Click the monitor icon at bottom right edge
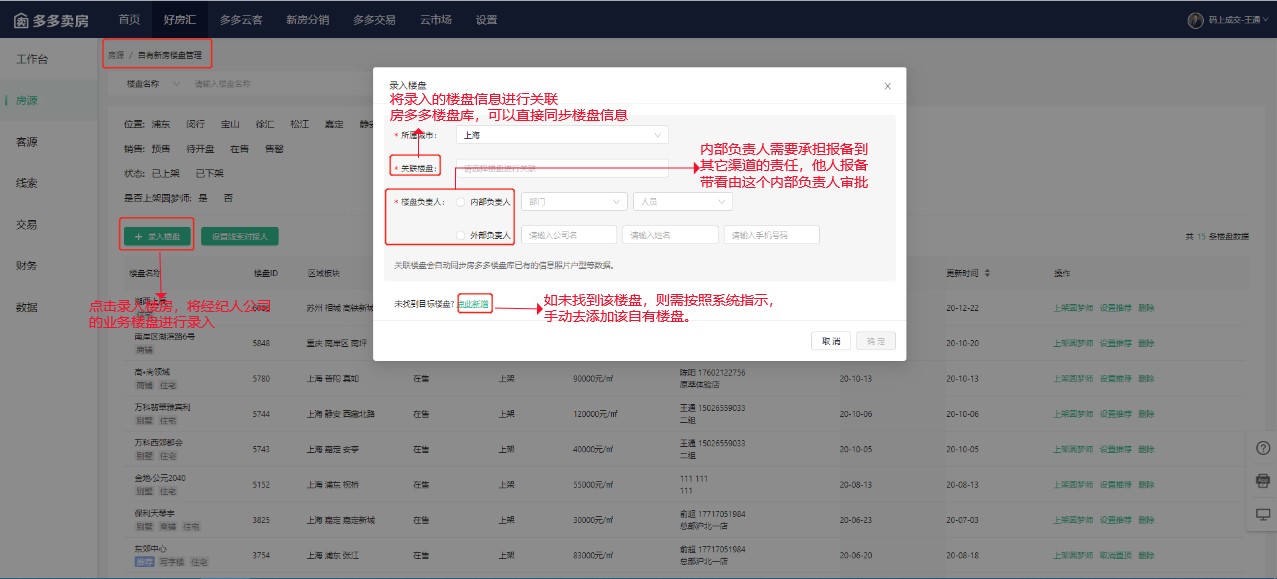This screenshot has height=579, width=1277. tap(1262, 514)
